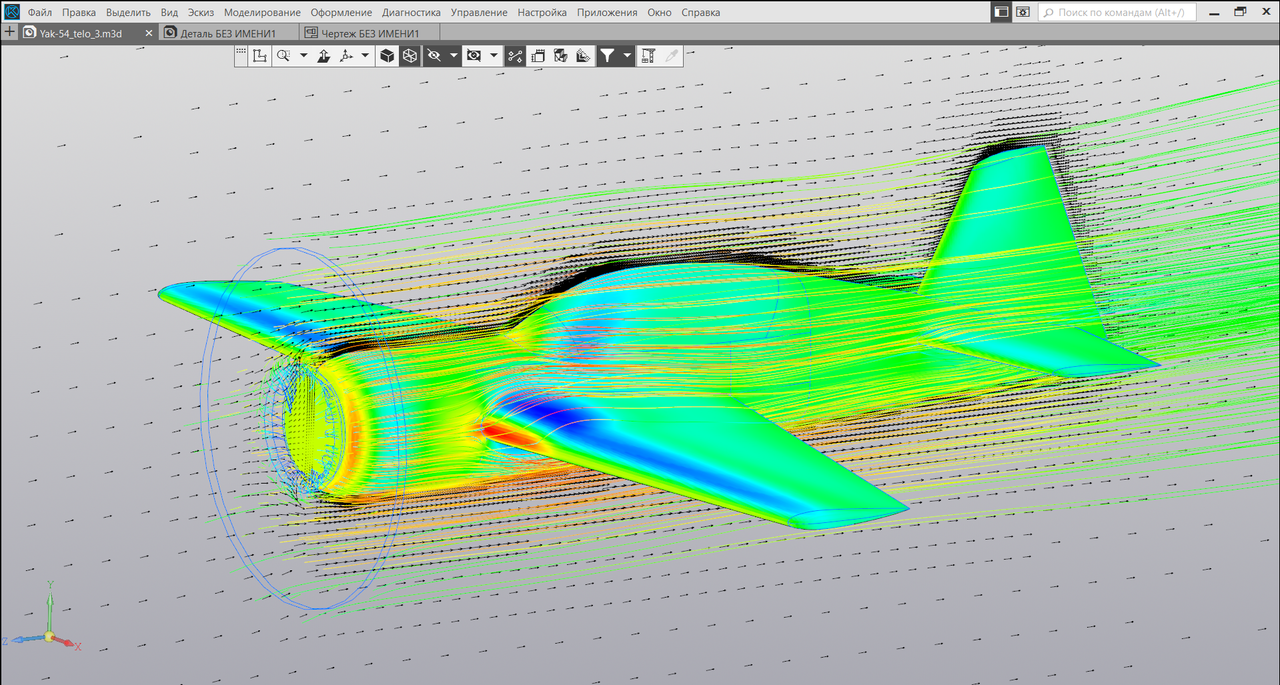This screenshot has height=685, width=1280.
Task: Enable shaded solid cube display mode
Action: pyautogui.click(x=386, y=56)
